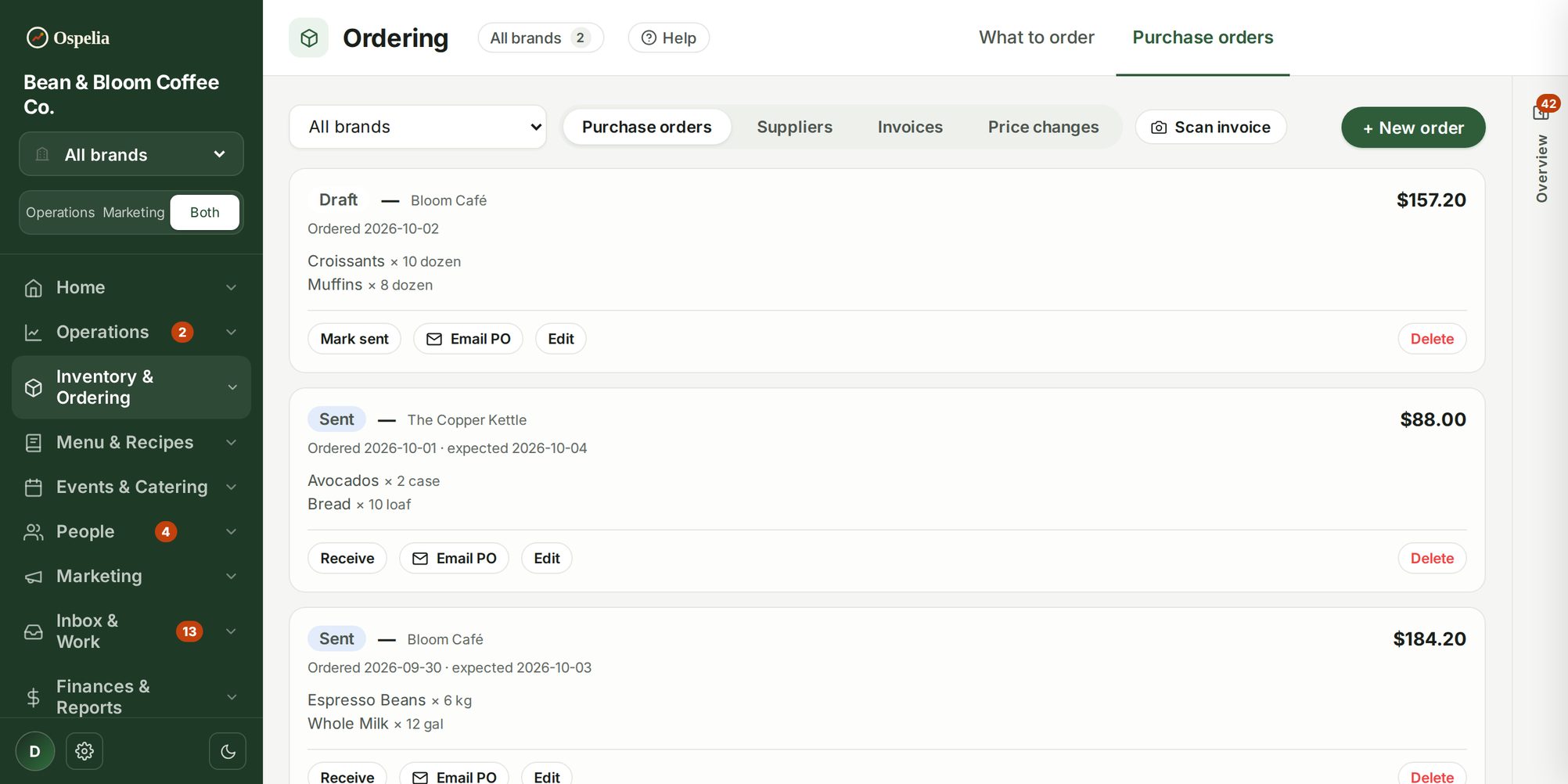Click the D user avatar
The image size is (1568, 784).
pos(34,751)
